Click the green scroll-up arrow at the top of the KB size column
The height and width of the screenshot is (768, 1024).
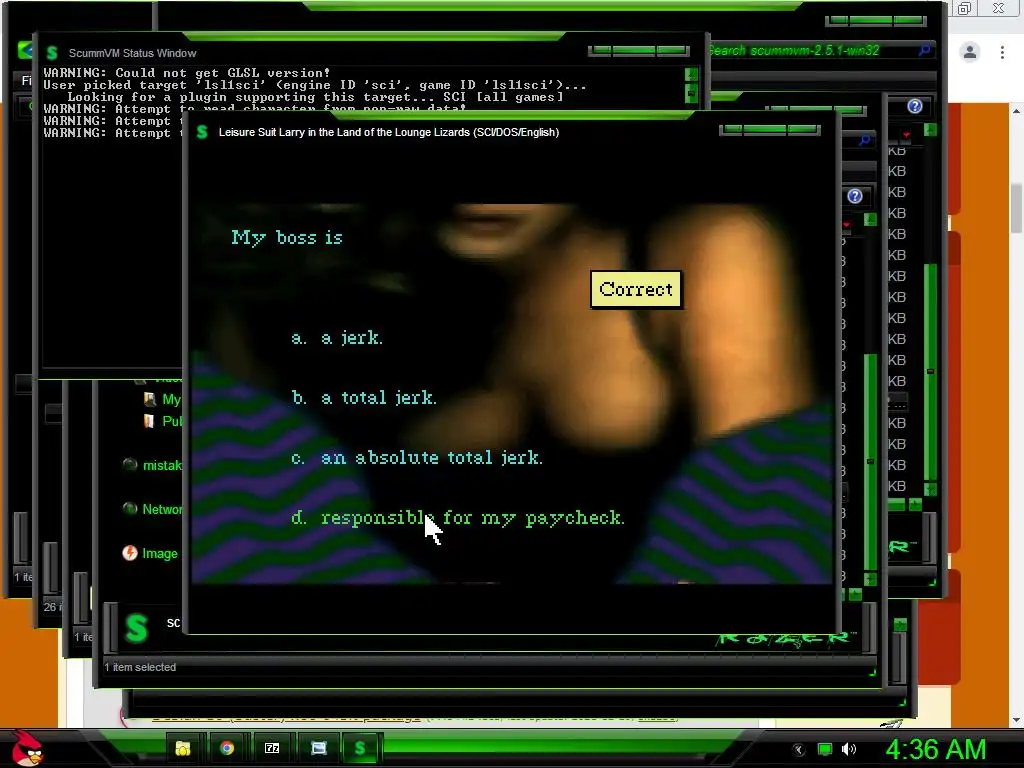(930, 130)
